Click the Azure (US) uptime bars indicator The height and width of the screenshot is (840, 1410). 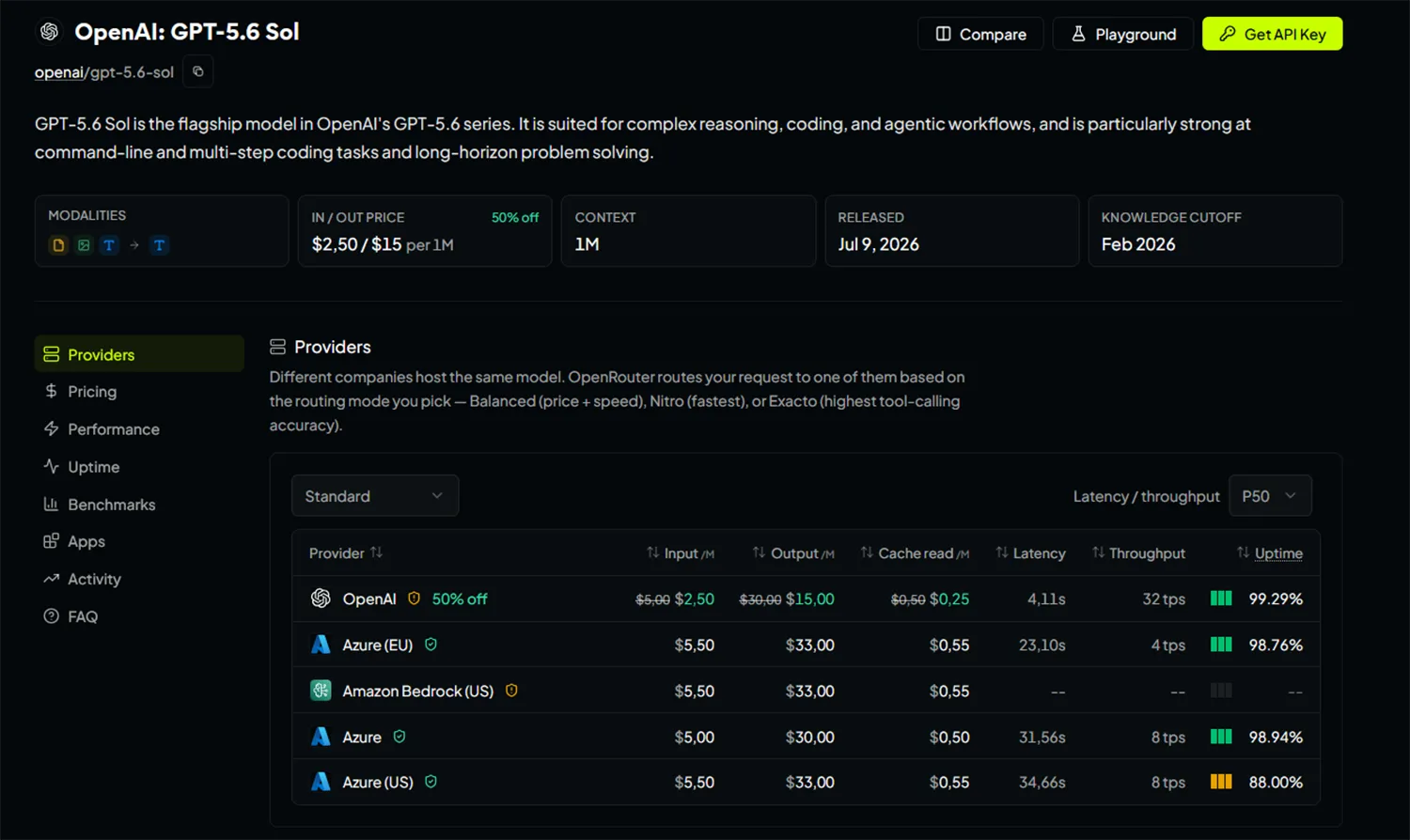[1221, 782]
